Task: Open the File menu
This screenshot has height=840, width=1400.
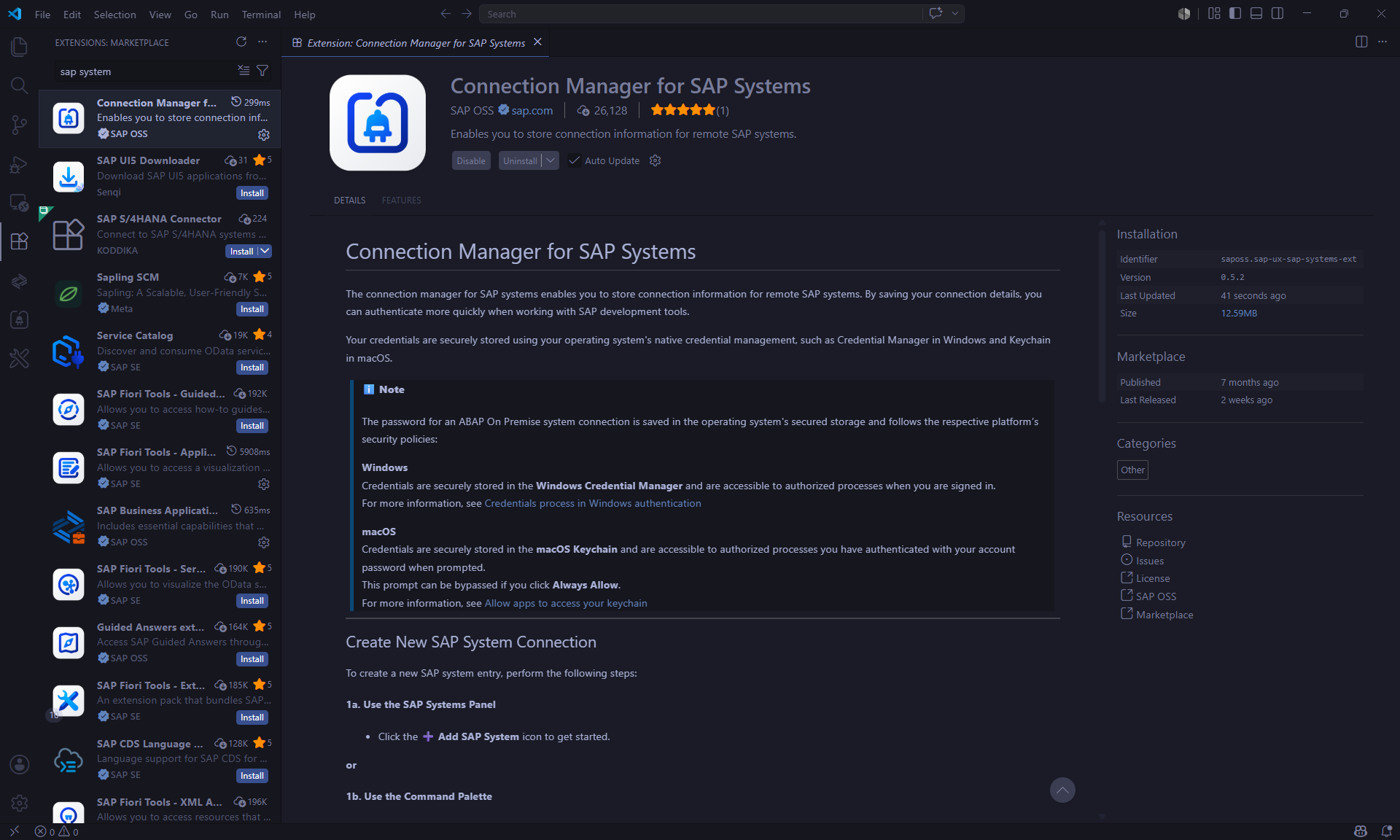Action: pyautogui.click(x=42, y=14)
